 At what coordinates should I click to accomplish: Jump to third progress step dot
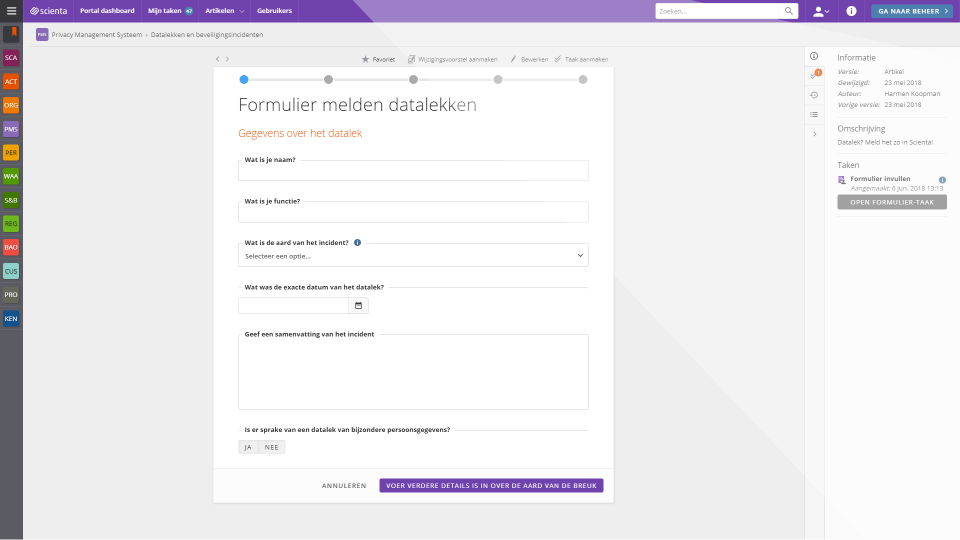pos(413,80)
